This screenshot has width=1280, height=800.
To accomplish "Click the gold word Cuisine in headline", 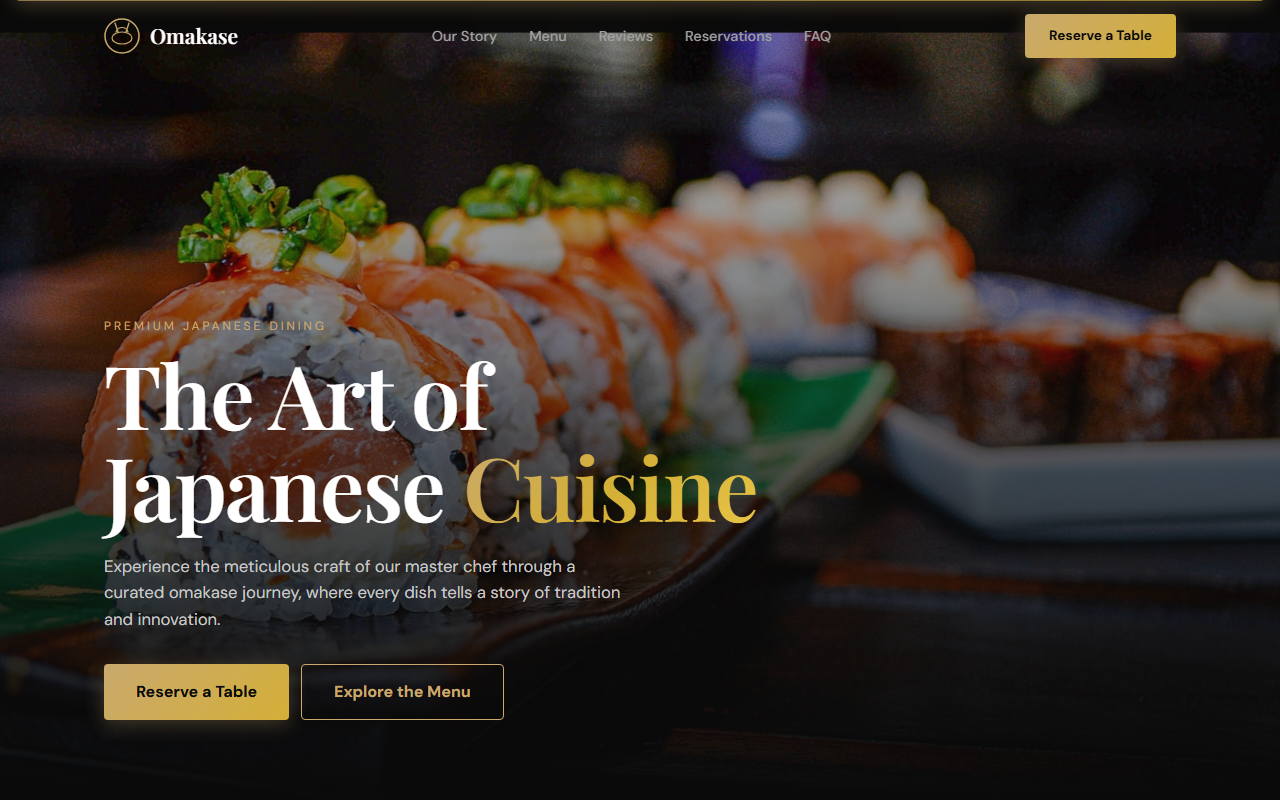I will point(611,490).
